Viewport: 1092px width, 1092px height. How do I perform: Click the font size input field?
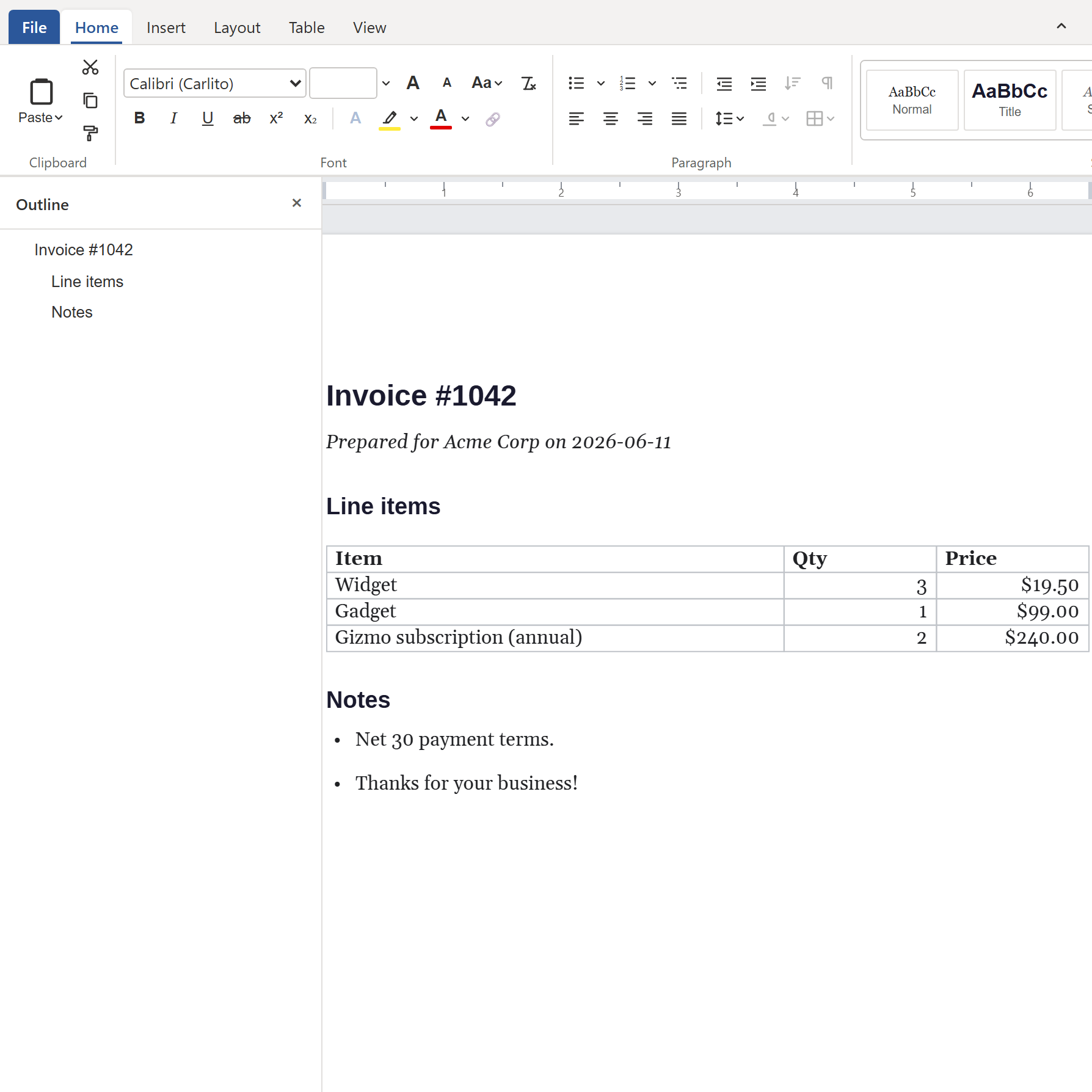pyautogui.click(x=343, y=83)
